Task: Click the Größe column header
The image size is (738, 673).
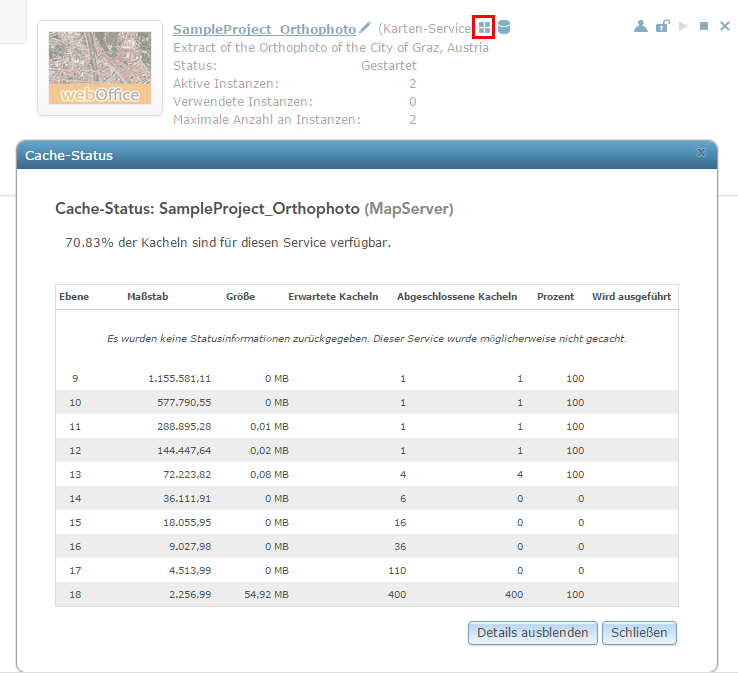Action: tap(241, 296)
